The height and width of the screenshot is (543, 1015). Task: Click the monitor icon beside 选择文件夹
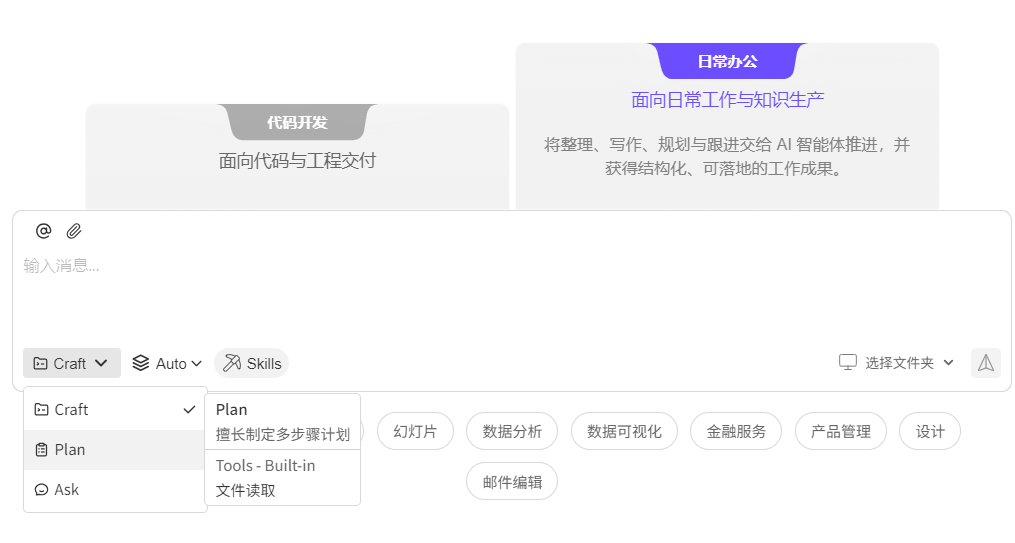pos(848,362)
